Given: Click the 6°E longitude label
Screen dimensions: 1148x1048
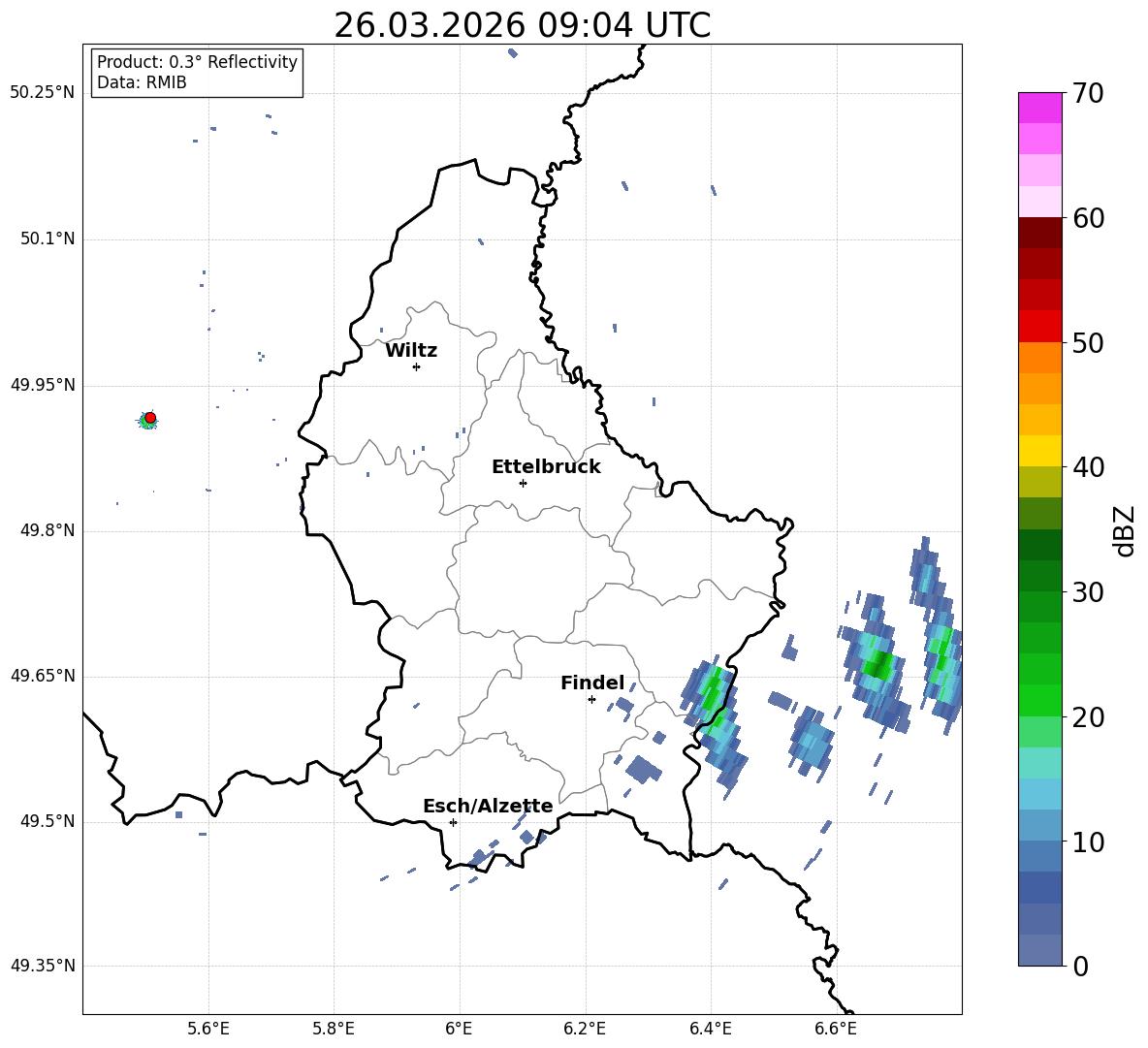Looking at the screenshot, I should tap(459, 1029).
